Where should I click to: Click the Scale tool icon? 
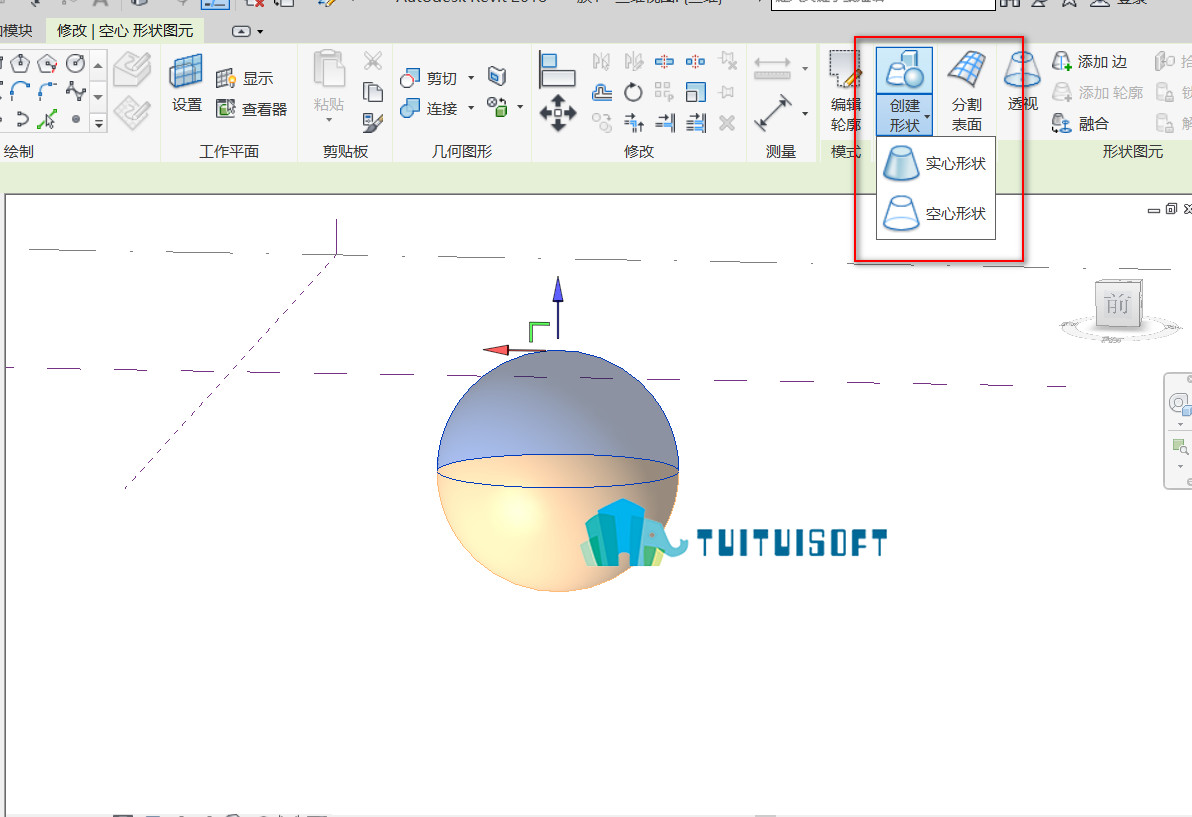pyautogui.click(x=696, y=92)
